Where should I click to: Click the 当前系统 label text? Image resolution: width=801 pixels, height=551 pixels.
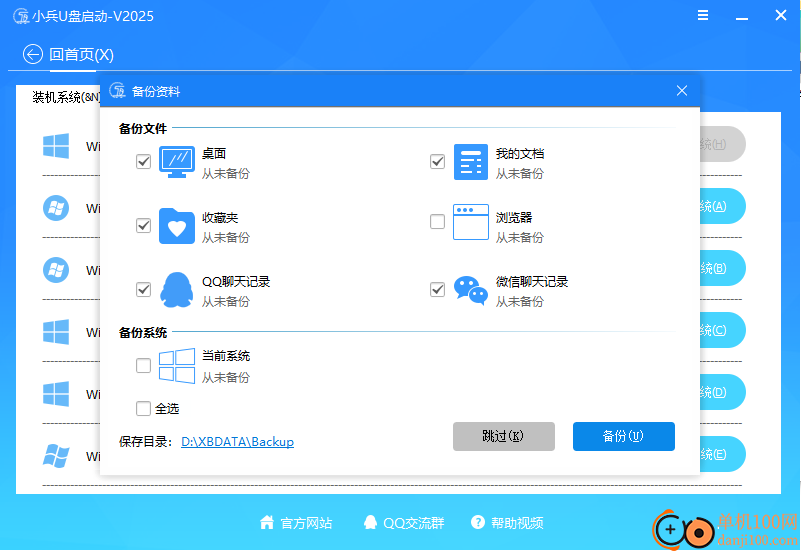(226, 356)
